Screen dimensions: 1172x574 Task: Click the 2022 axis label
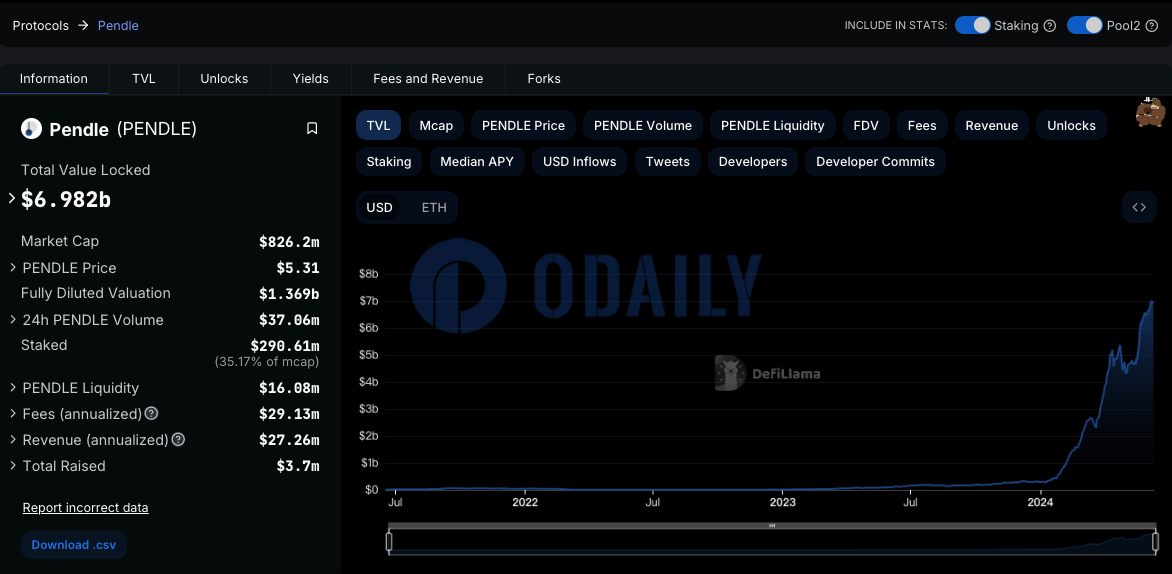pos(525,503)
